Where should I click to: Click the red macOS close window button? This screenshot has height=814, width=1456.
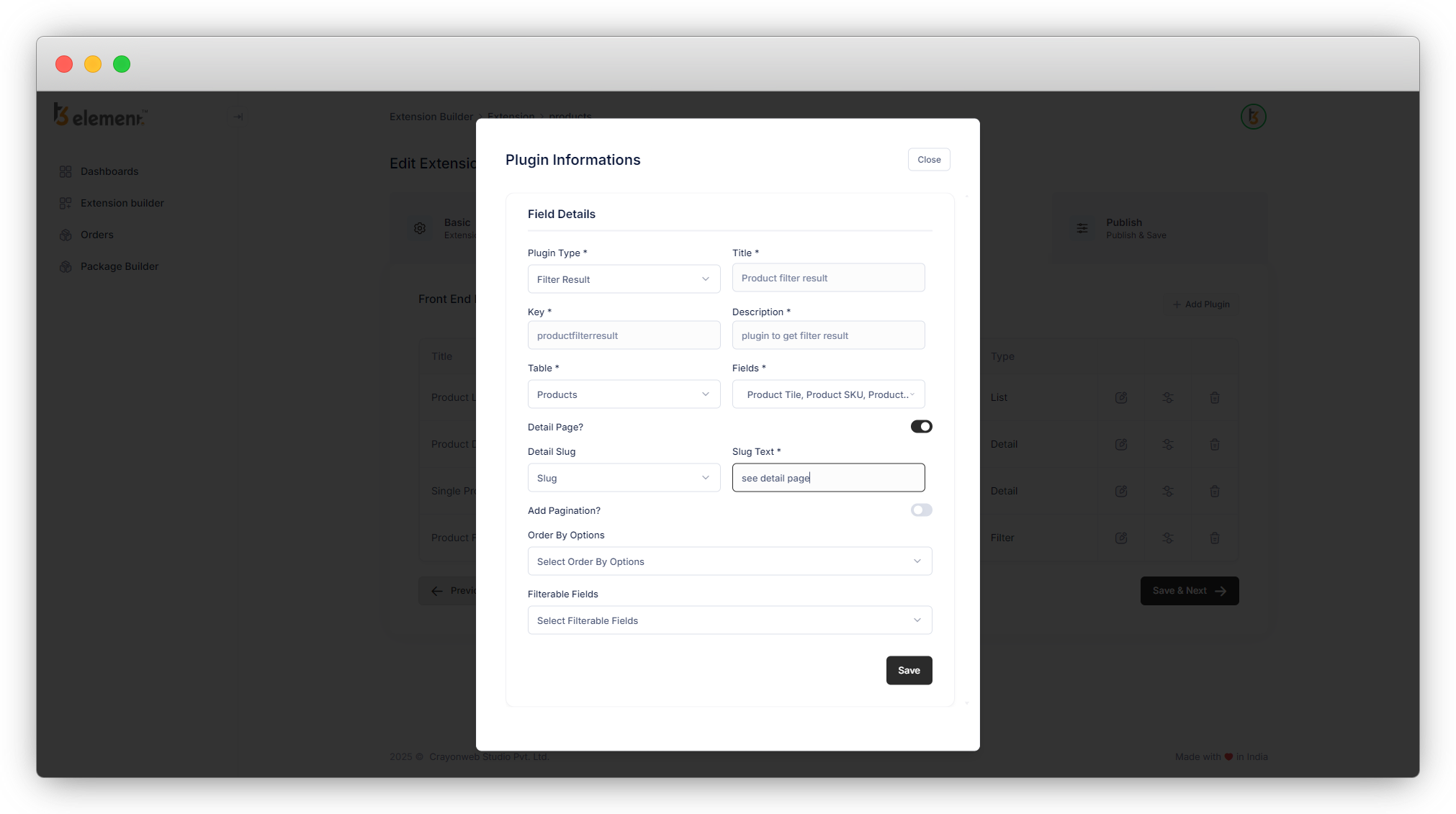(x=64, y=64)
